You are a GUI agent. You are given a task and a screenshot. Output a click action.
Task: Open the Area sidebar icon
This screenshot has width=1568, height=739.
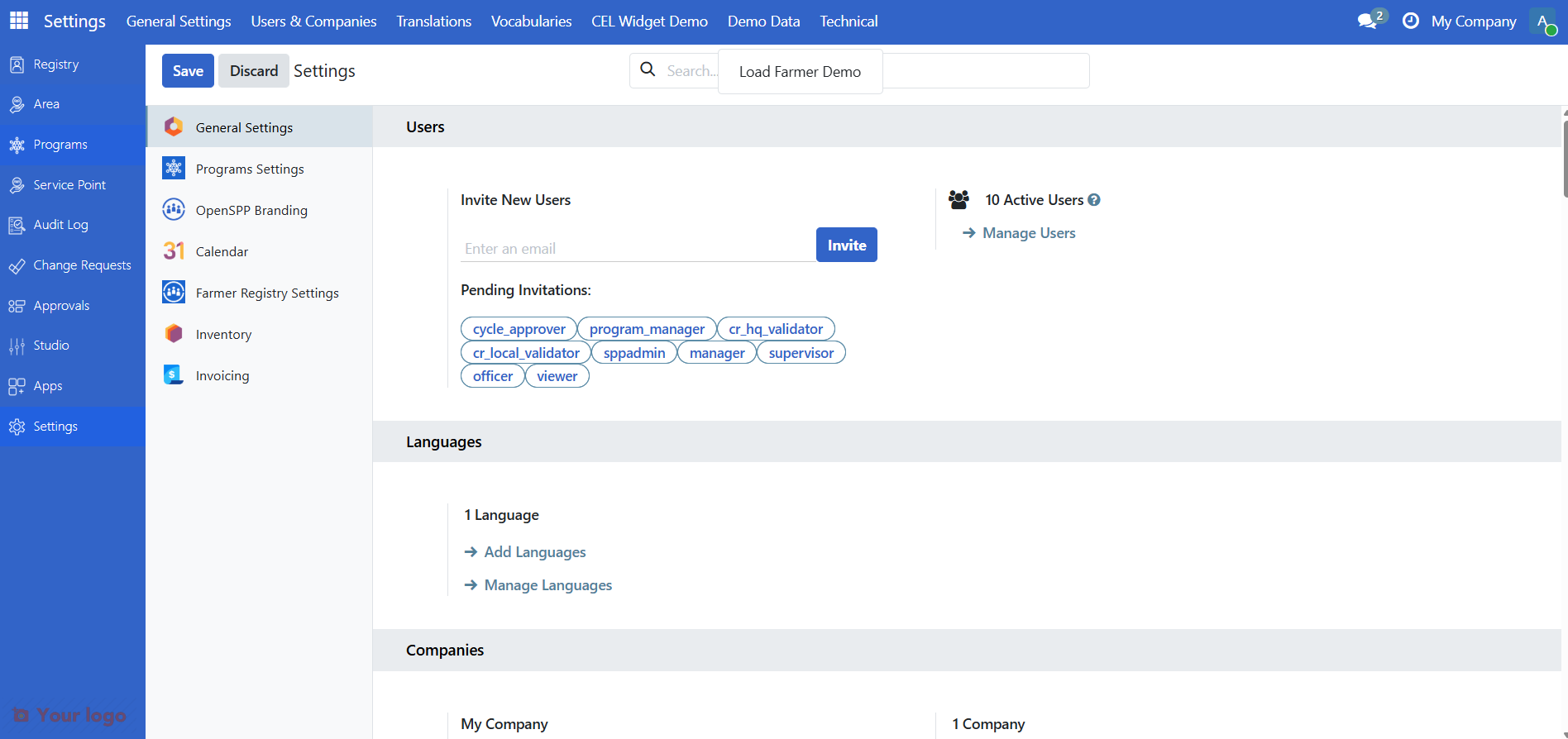coord(17,104)
